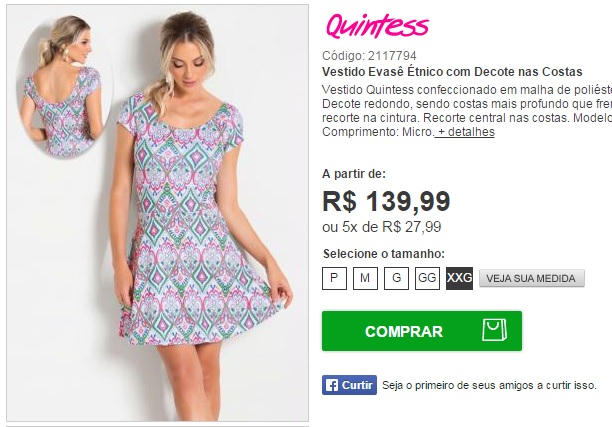This screenshot has width=612, height=427.
Task: Open the Veja Sua Medida size guide
Action: (x=532, y=278)
